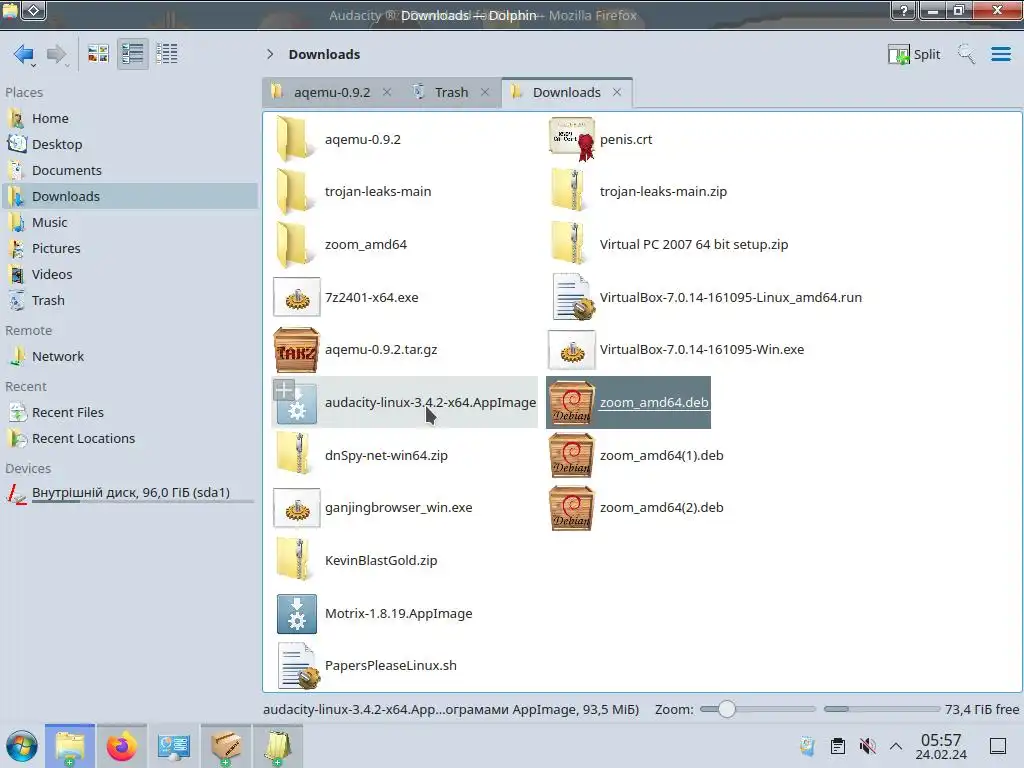Click the plus selection toggle on audacity AppImage
The width and height of the screenshot is (1024, 768).
(x=284, y=390)
